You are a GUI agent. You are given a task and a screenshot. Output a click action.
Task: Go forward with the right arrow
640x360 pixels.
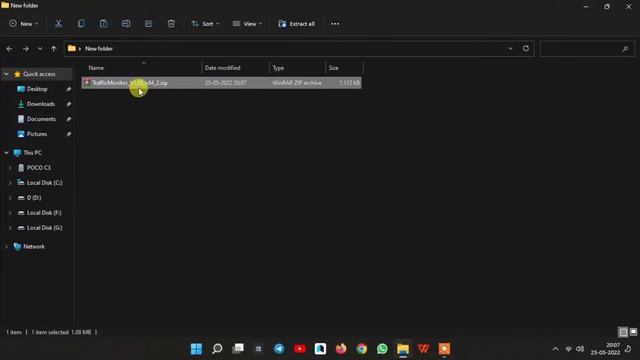point(25,49)
